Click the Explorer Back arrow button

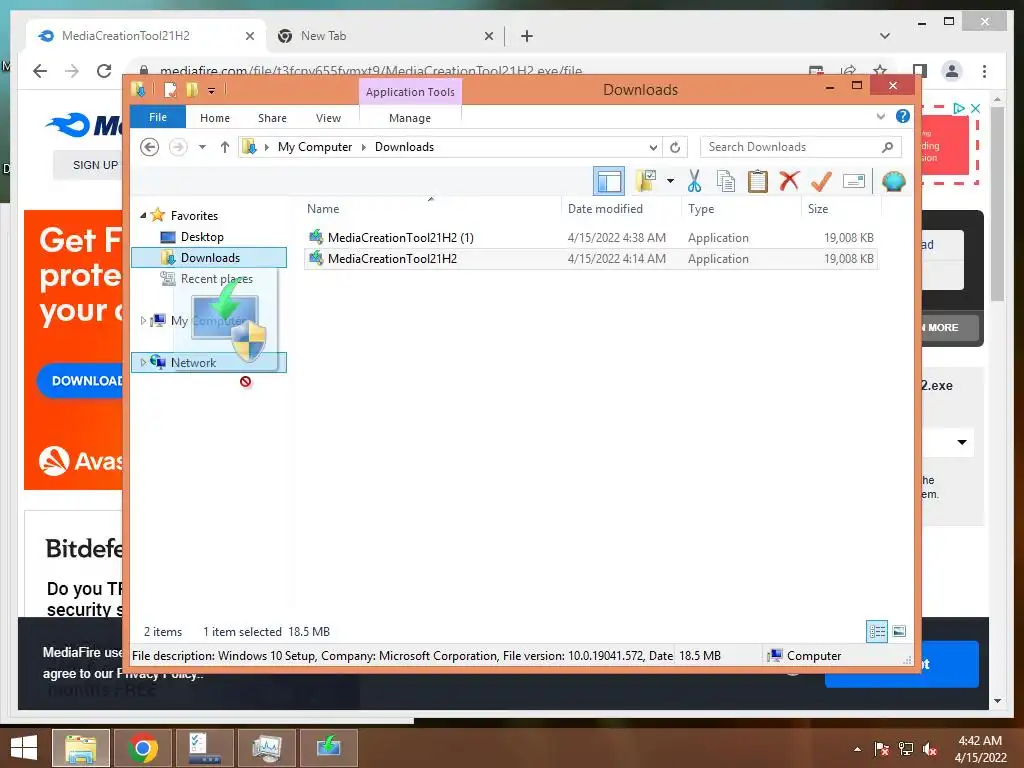pyautogui.click(x=150, y=147)
